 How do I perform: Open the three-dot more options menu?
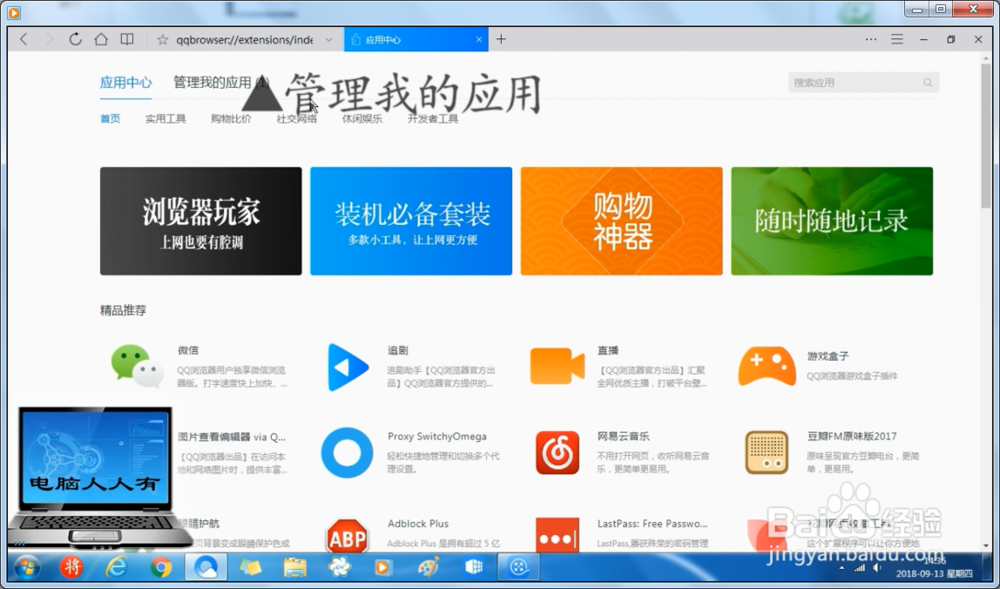point(871,40)
